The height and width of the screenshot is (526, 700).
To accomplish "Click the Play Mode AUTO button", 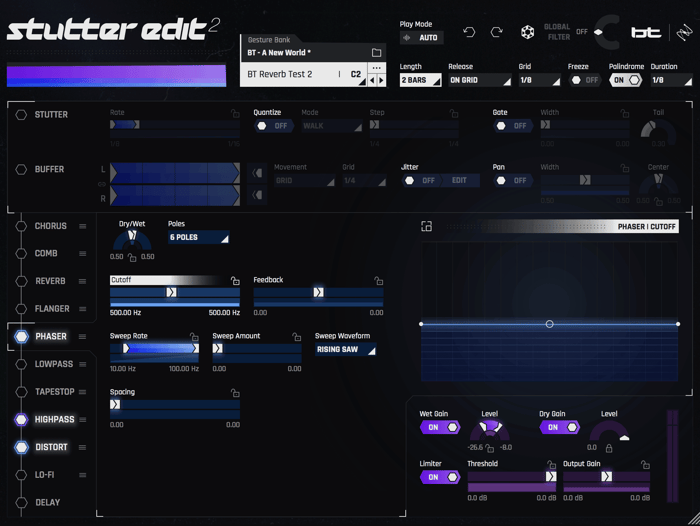I will [421, 38].
